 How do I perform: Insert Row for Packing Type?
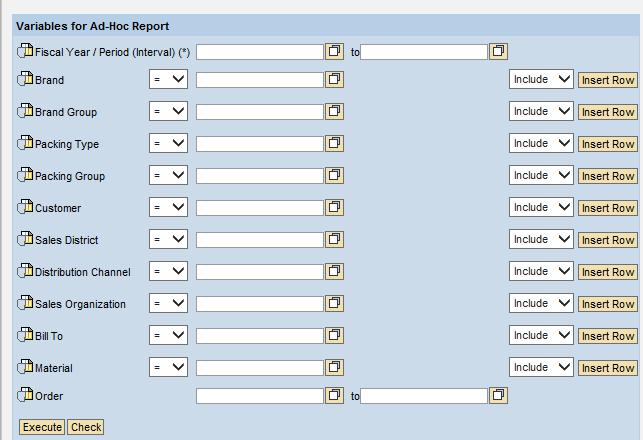[608, 144]
